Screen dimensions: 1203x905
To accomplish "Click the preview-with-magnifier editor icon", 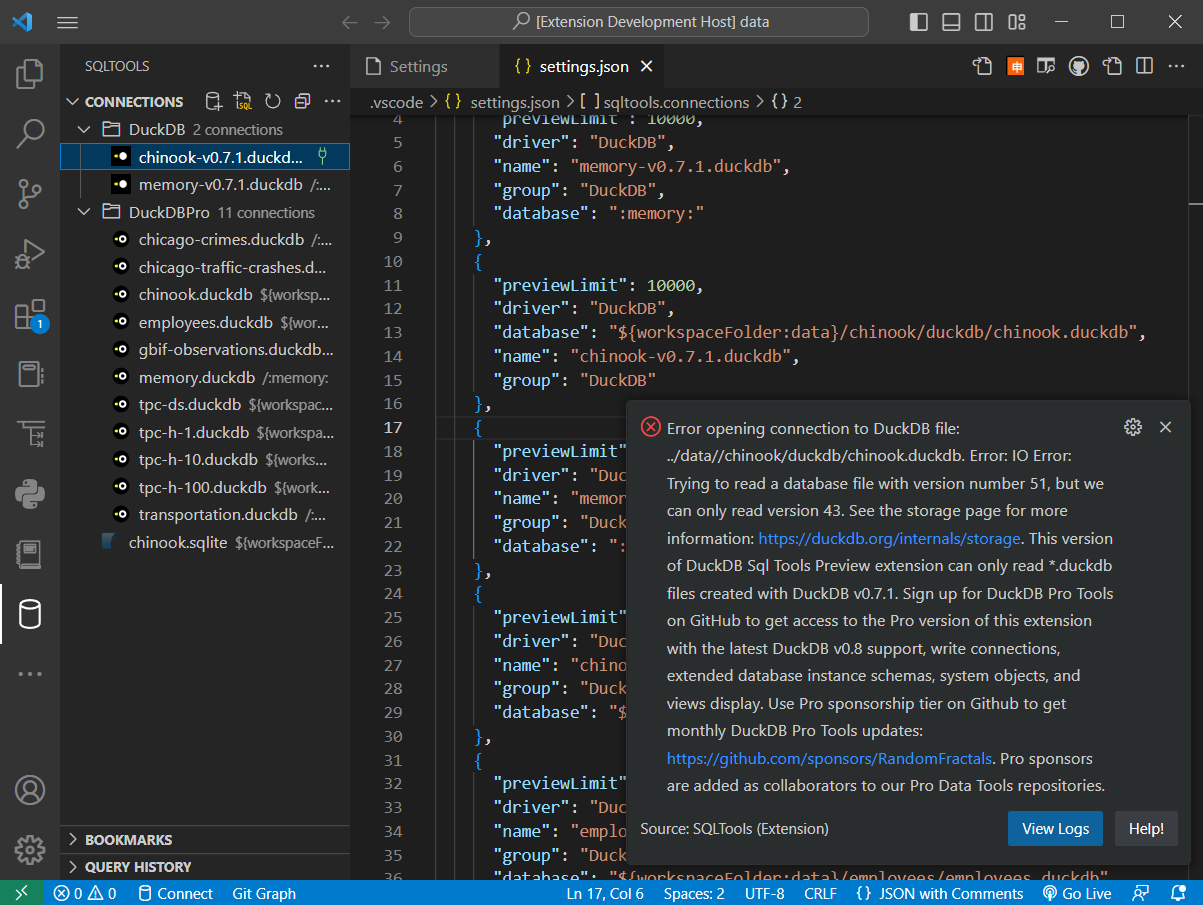I will pyautogui.click(x=1046, y=67).
